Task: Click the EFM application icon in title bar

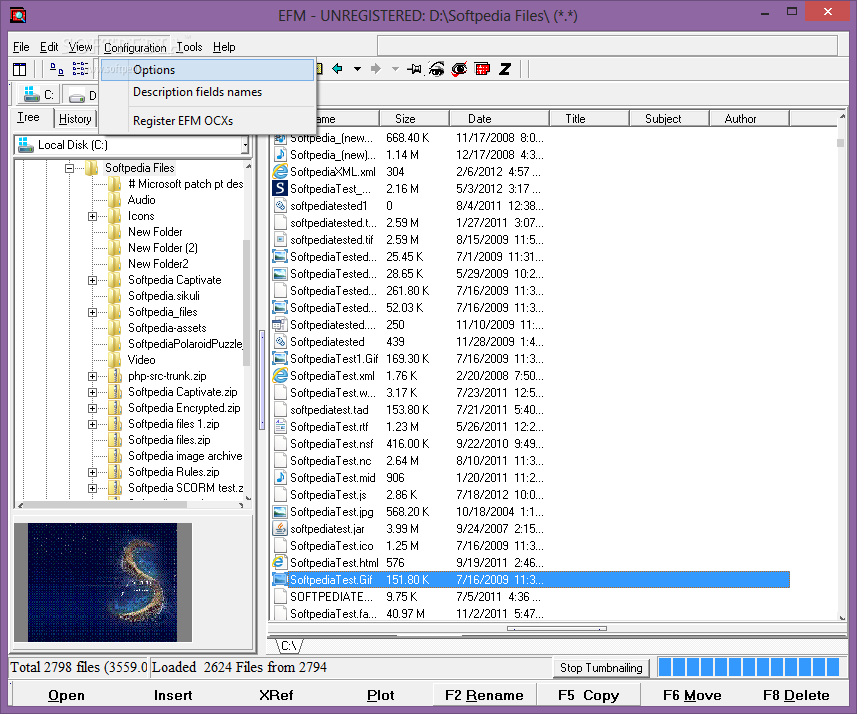Action: click(18, 15)
